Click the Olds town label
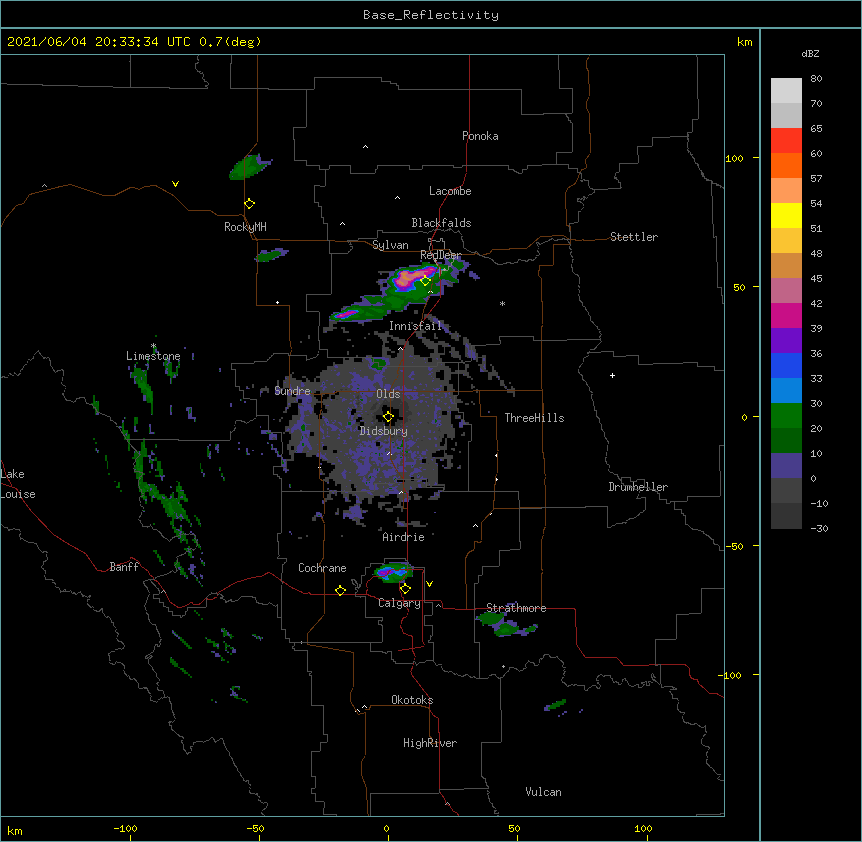The width and height of the screenshot is (862, 842). (388, 394)
